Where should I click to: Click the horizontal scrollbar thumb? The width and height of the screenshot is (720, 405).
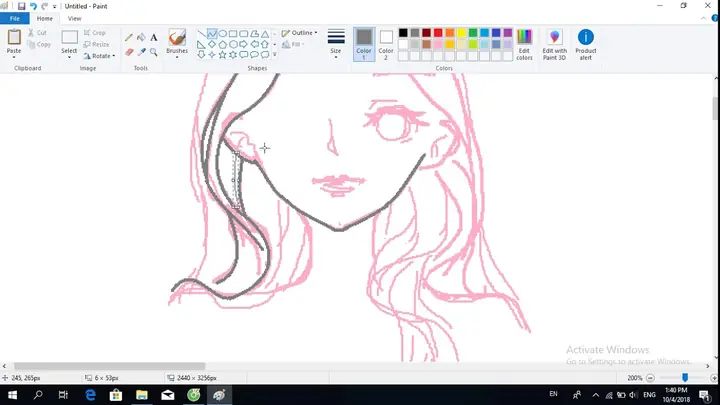pyautogui.click(x=109, y=366)
